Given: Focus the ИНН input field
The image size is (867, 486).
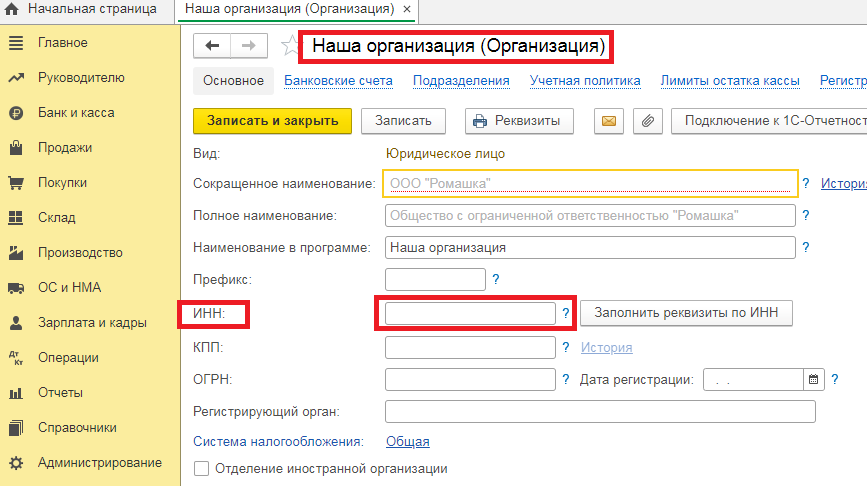Looking at the screenshot, I should click(471, 313).
